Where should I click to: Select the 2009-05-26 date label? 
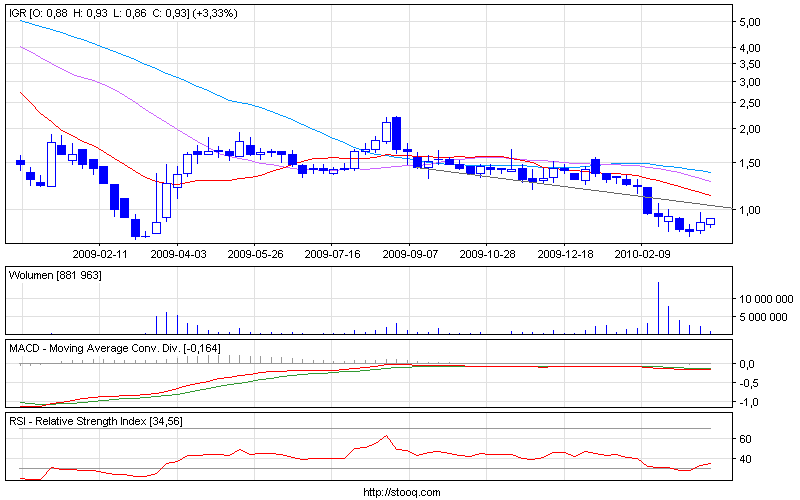[x=255, y=254]
